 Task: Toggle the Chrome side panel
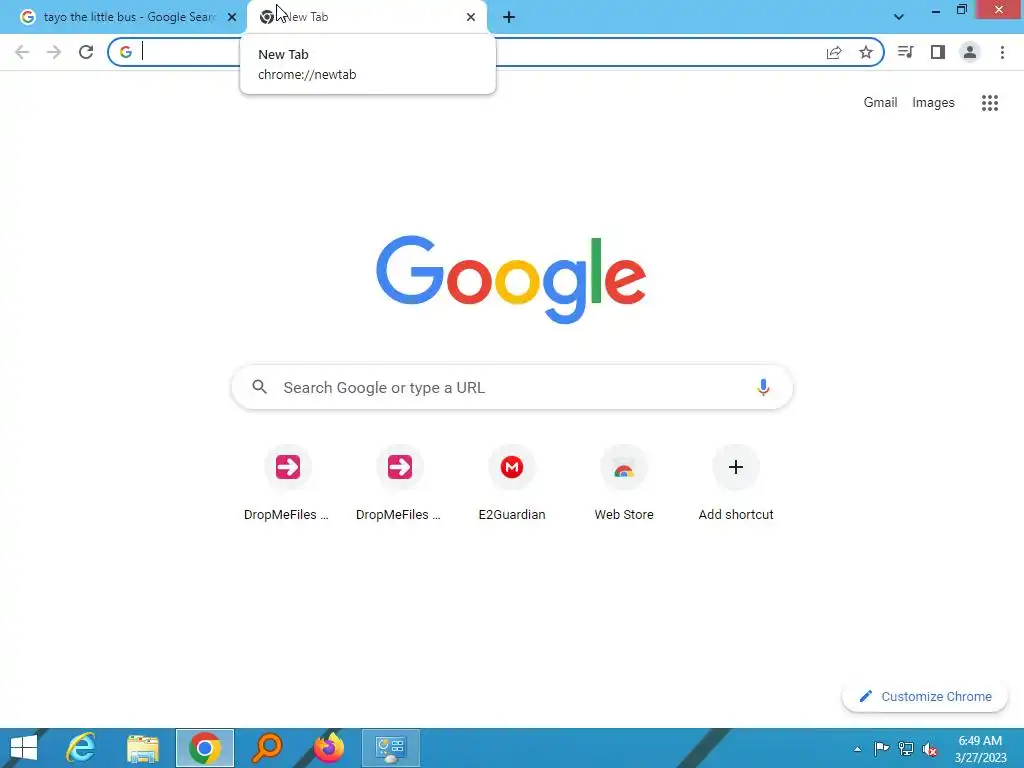(938, 52)
